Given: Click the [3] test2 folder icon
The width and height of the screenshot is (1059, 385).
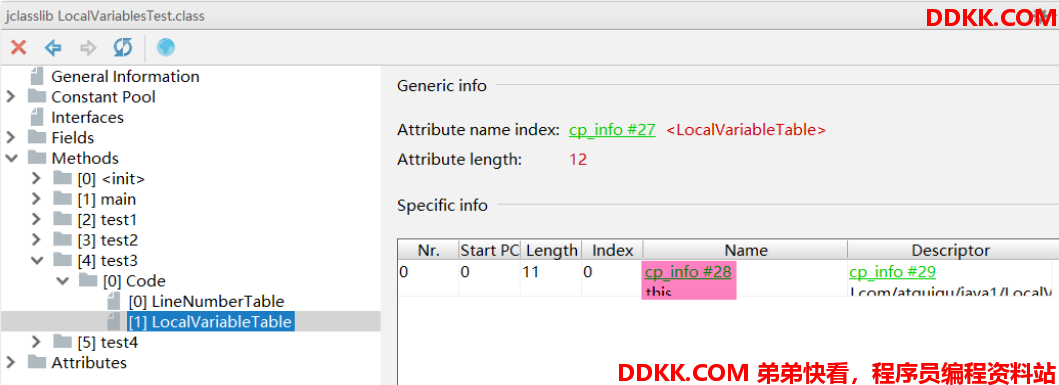Looking at the screenshot, I should coord(63,240).
